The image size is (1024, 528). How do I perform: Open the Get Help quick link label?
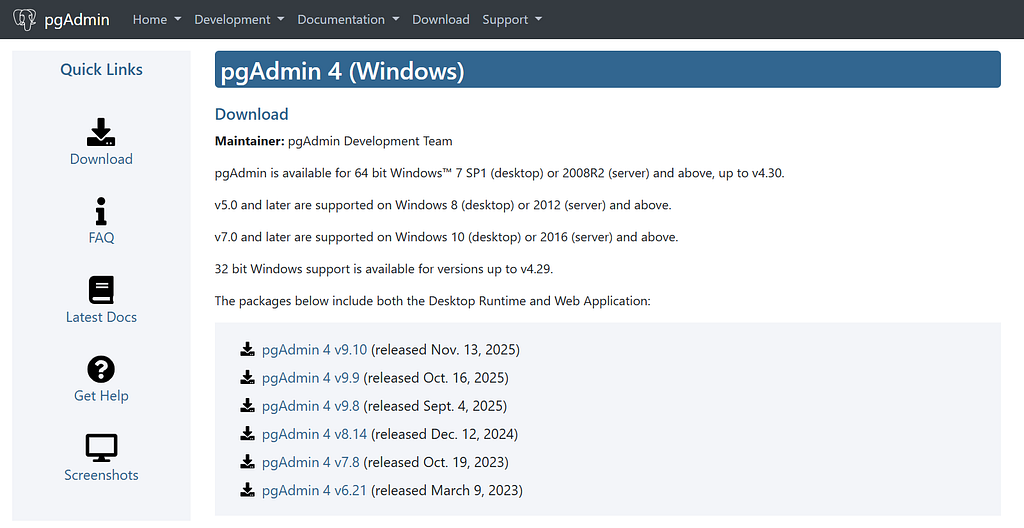(101, 395)
